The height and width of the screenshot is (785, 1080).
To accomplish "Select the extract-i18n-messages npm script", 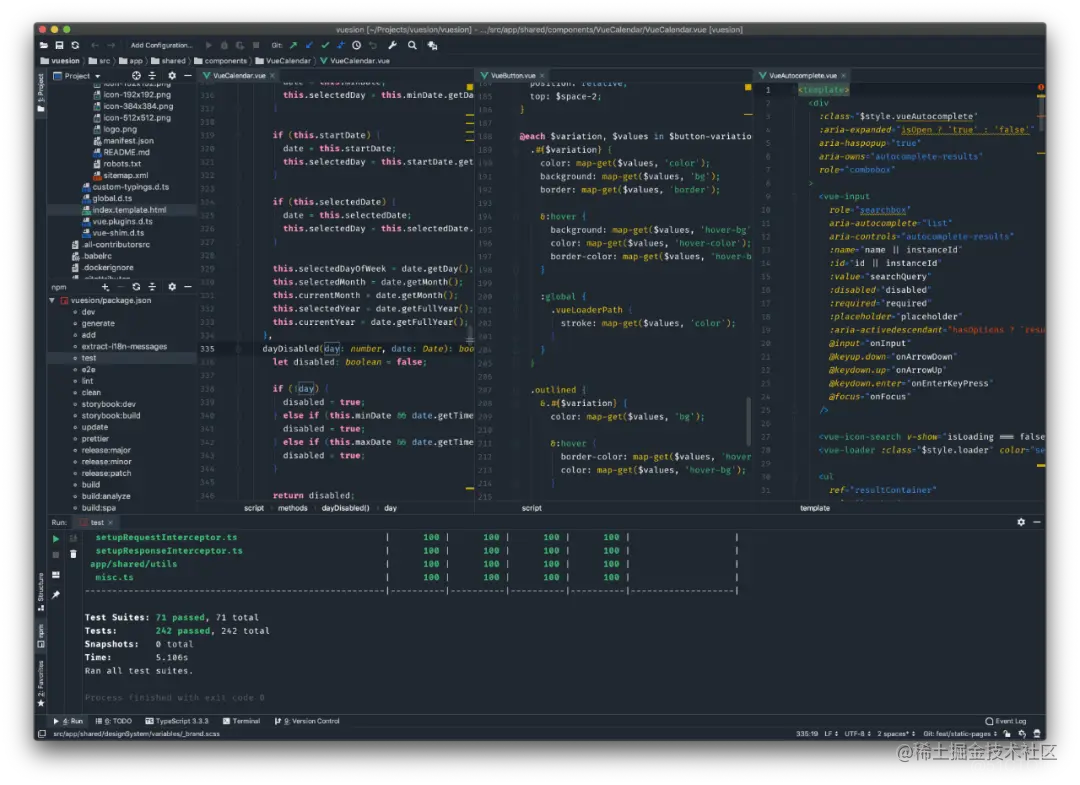I will coord(124,347).
